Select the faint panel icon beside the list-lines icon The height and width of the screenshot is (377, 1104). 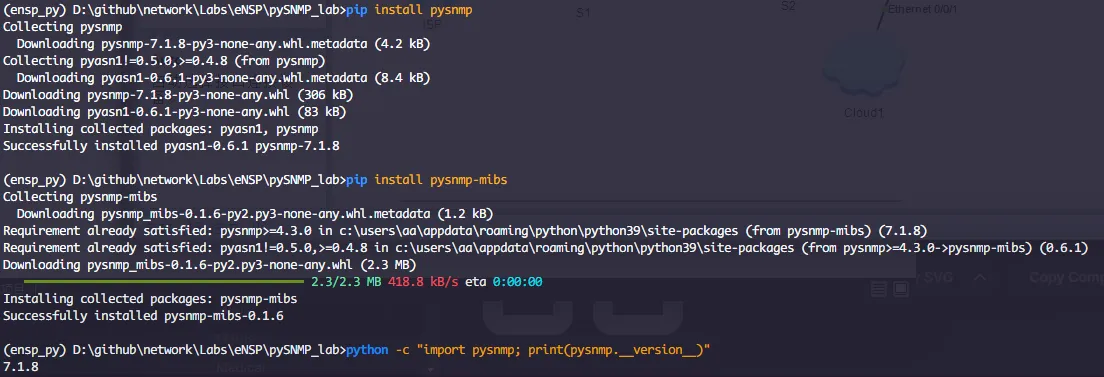pos(901,288)
